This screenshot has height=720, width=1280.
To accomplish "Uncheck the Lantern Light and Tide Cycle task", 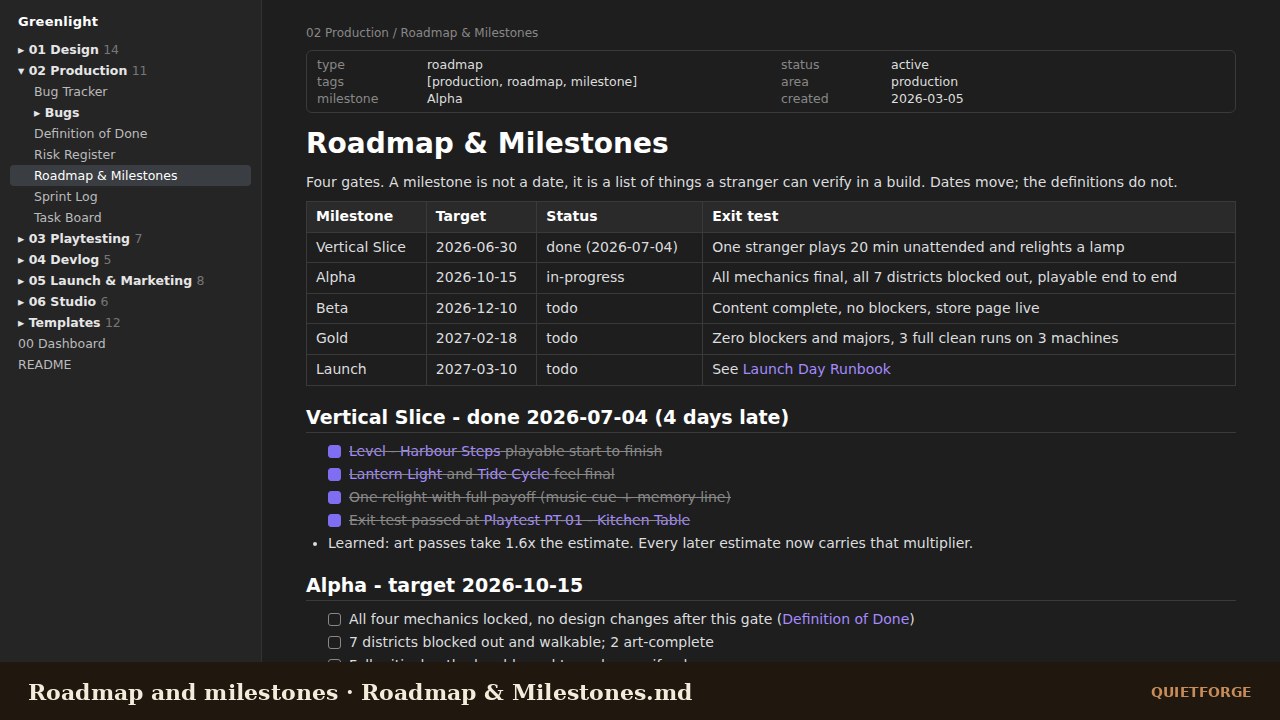I will point(335,475).
